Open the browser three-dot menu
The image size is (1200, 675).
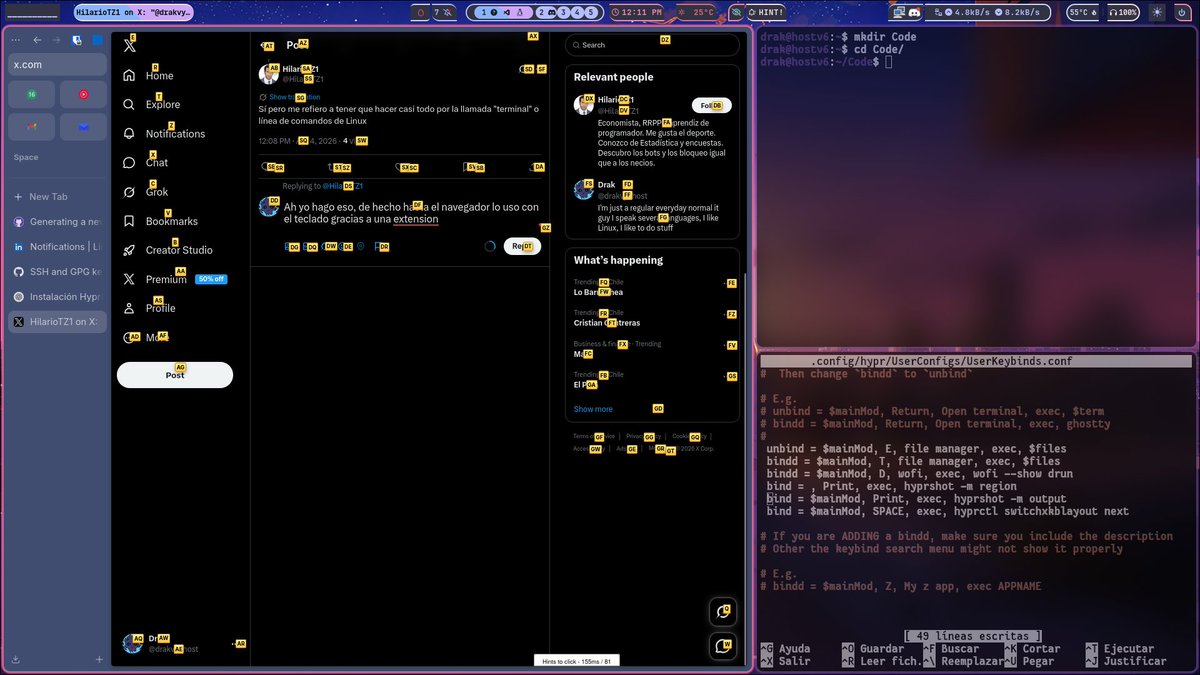click(16, 40)
